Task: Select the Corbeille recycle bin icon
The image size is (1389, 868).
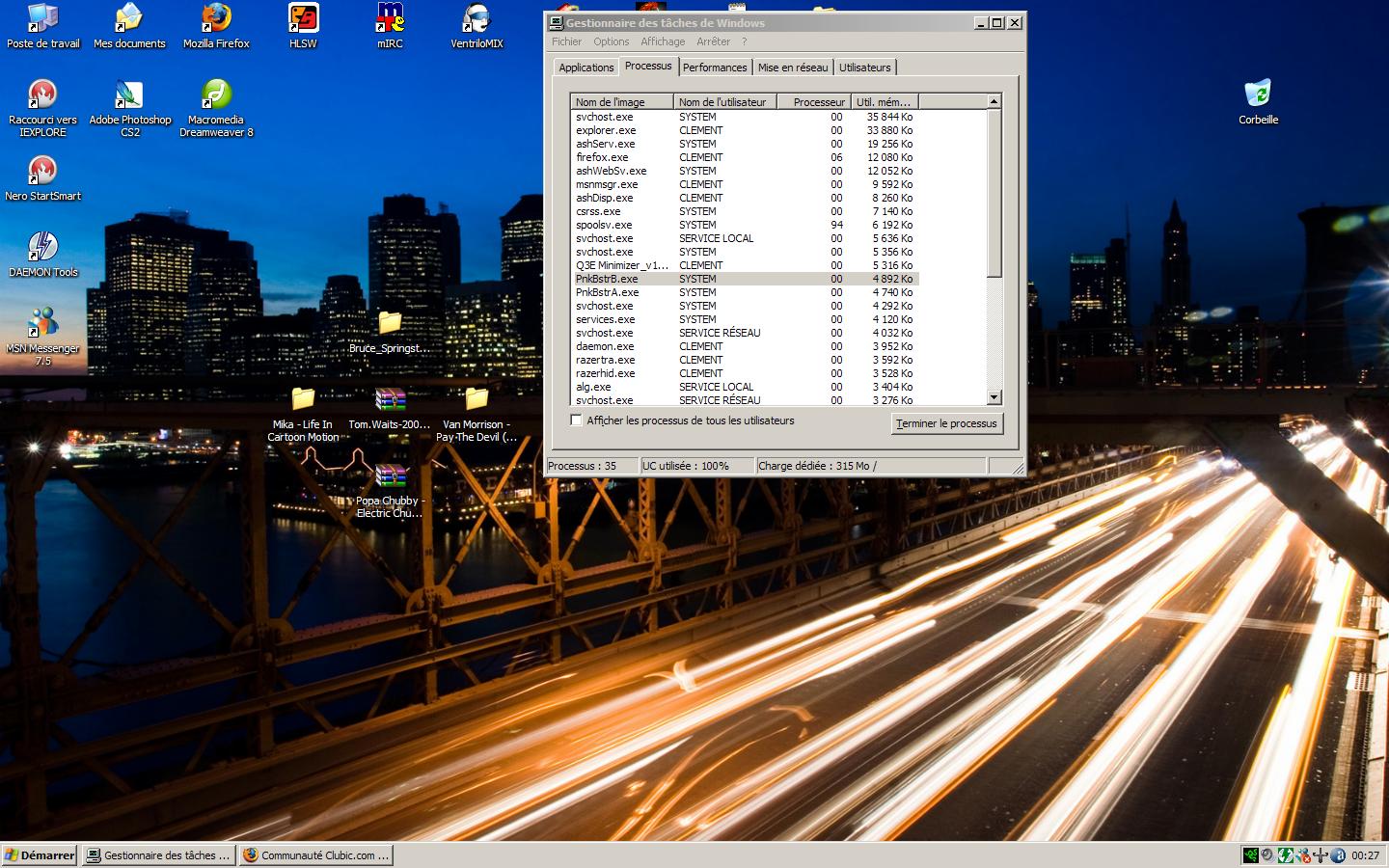Action: click(x=1258, y=95)
